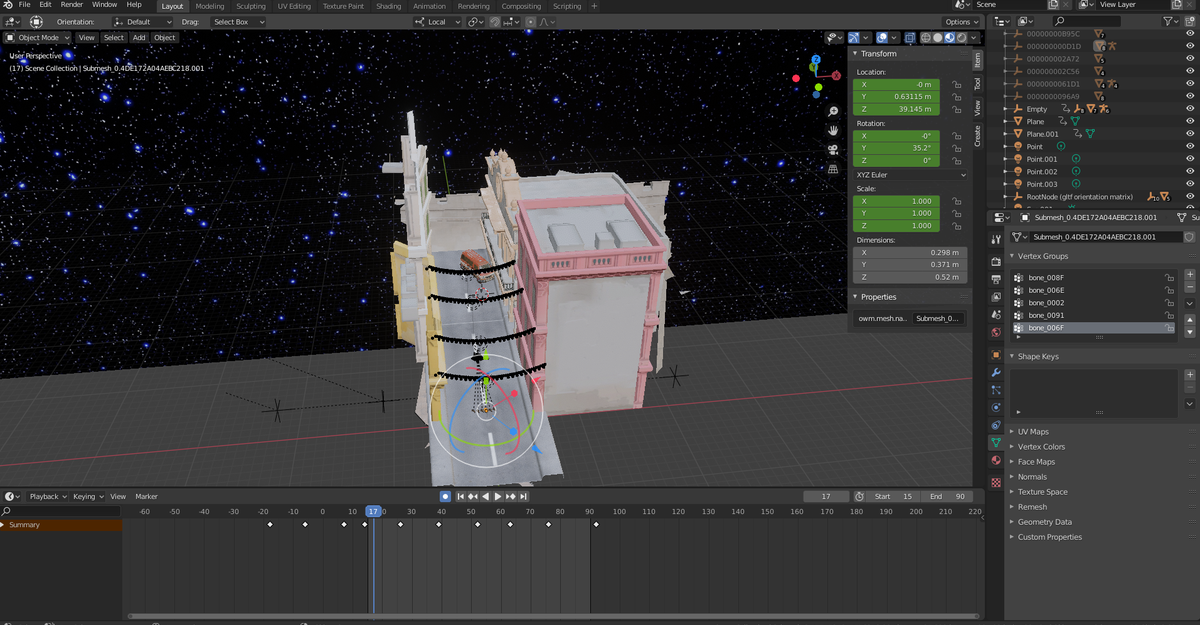The image size is (1200, 625).
Task: Open the sidebar Tool tab
Action: [x=978, y=85]
